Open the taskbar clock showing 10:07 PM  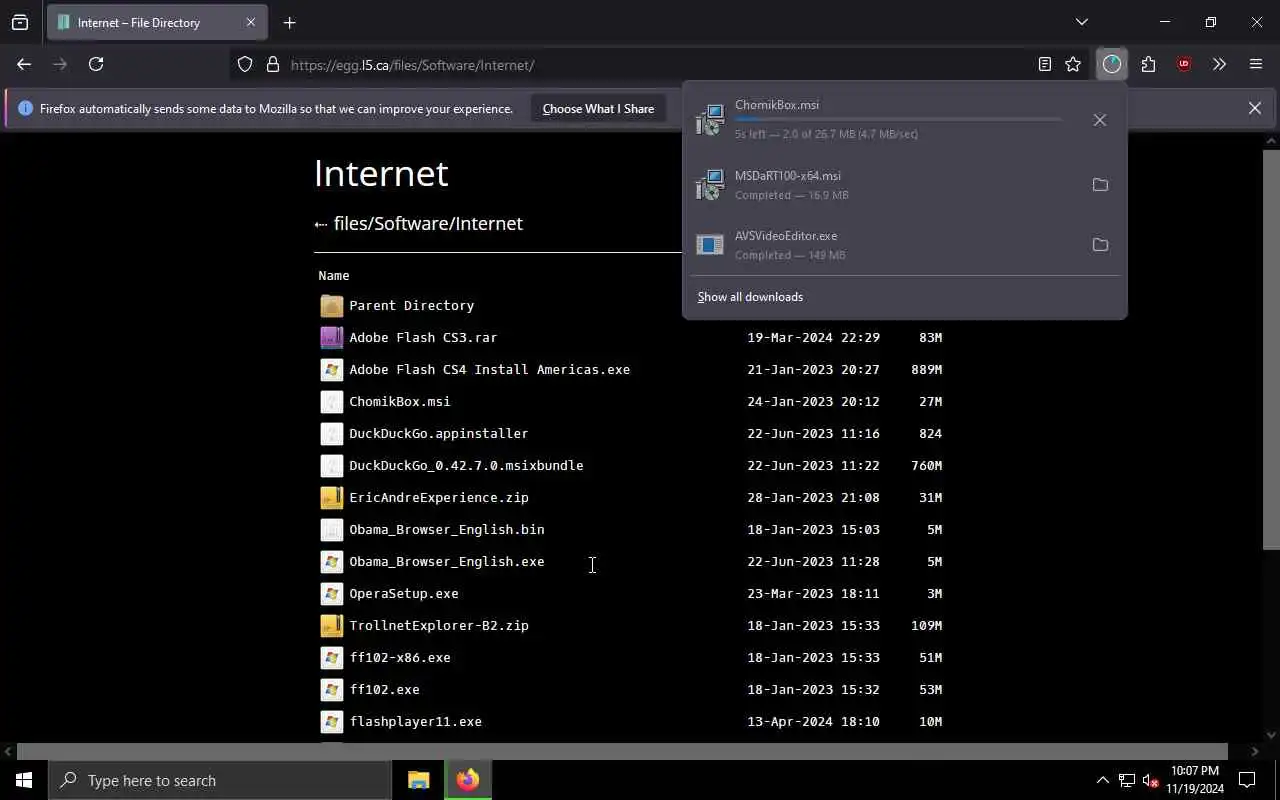(1194, 780)
